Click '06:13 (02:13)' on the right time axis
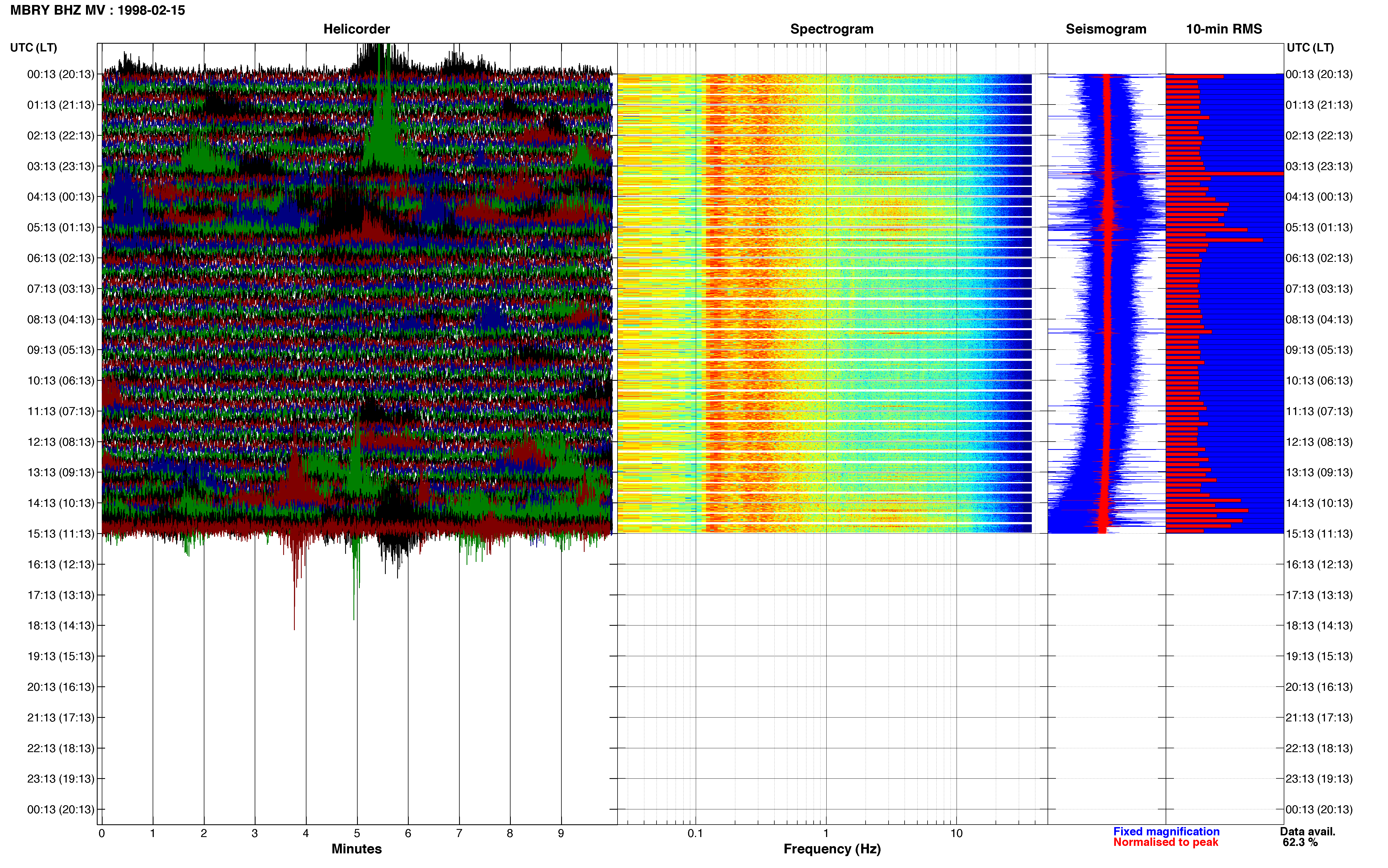 click(1319, 258)
